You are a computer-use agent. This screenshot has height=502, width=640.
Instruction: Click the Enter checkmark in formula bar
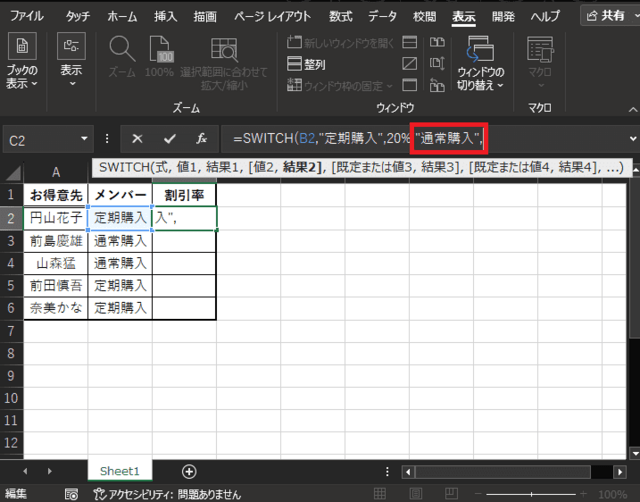tap(169, 140)
